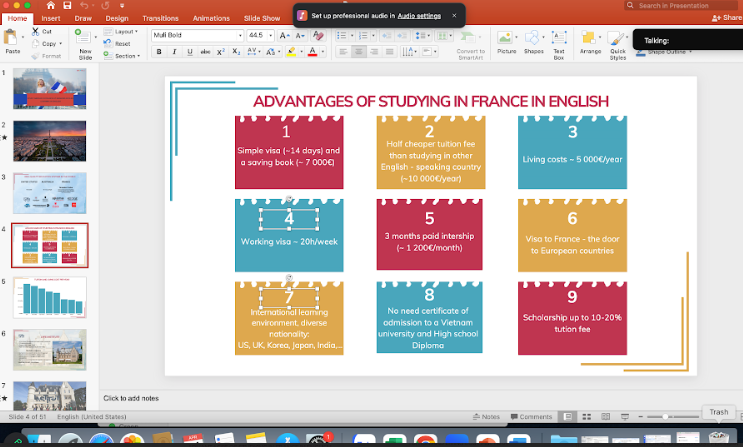Open the Shapes gallery
This screenshot has width=743, height=447.
(534, 38)
